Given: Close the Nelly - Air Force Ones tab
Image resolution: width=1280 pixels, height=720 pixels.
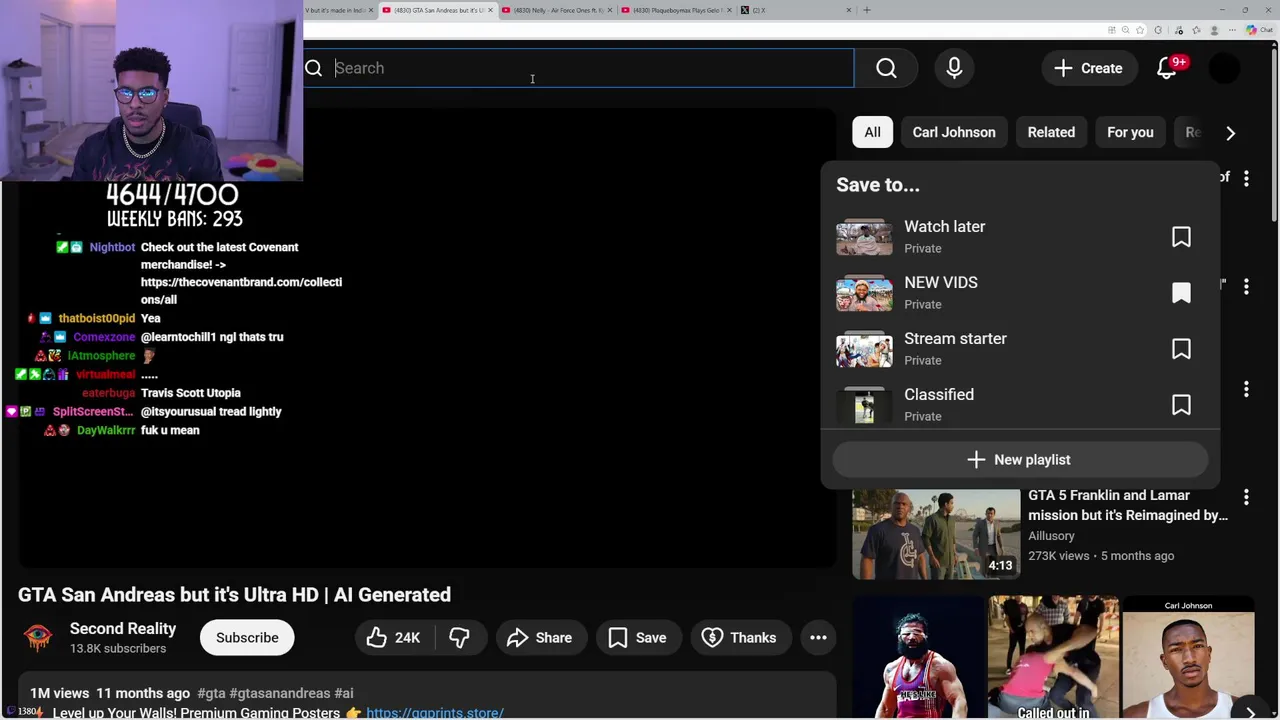Looking at the screenshot, I should (x=609, y=10).
